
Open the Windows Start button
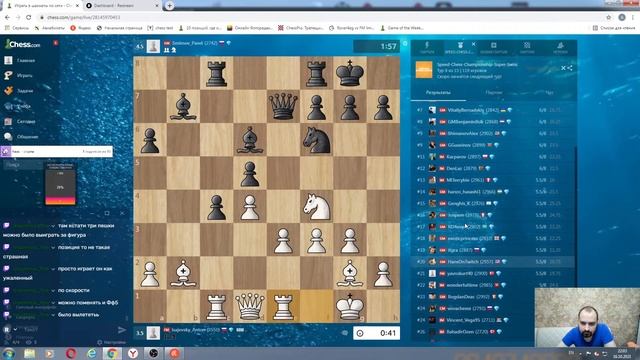click(x=9, y=353)
